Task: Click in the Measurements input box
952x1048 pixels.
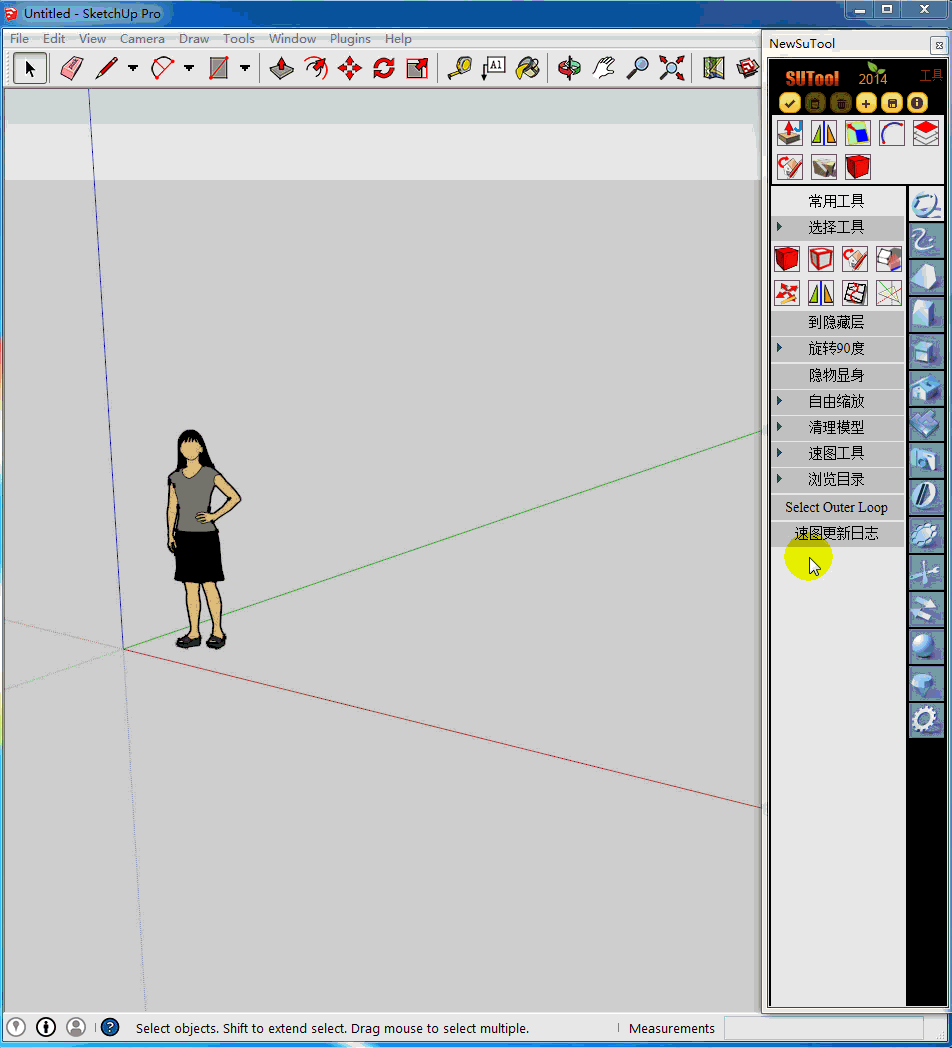Action: (x=824, y=1028)
